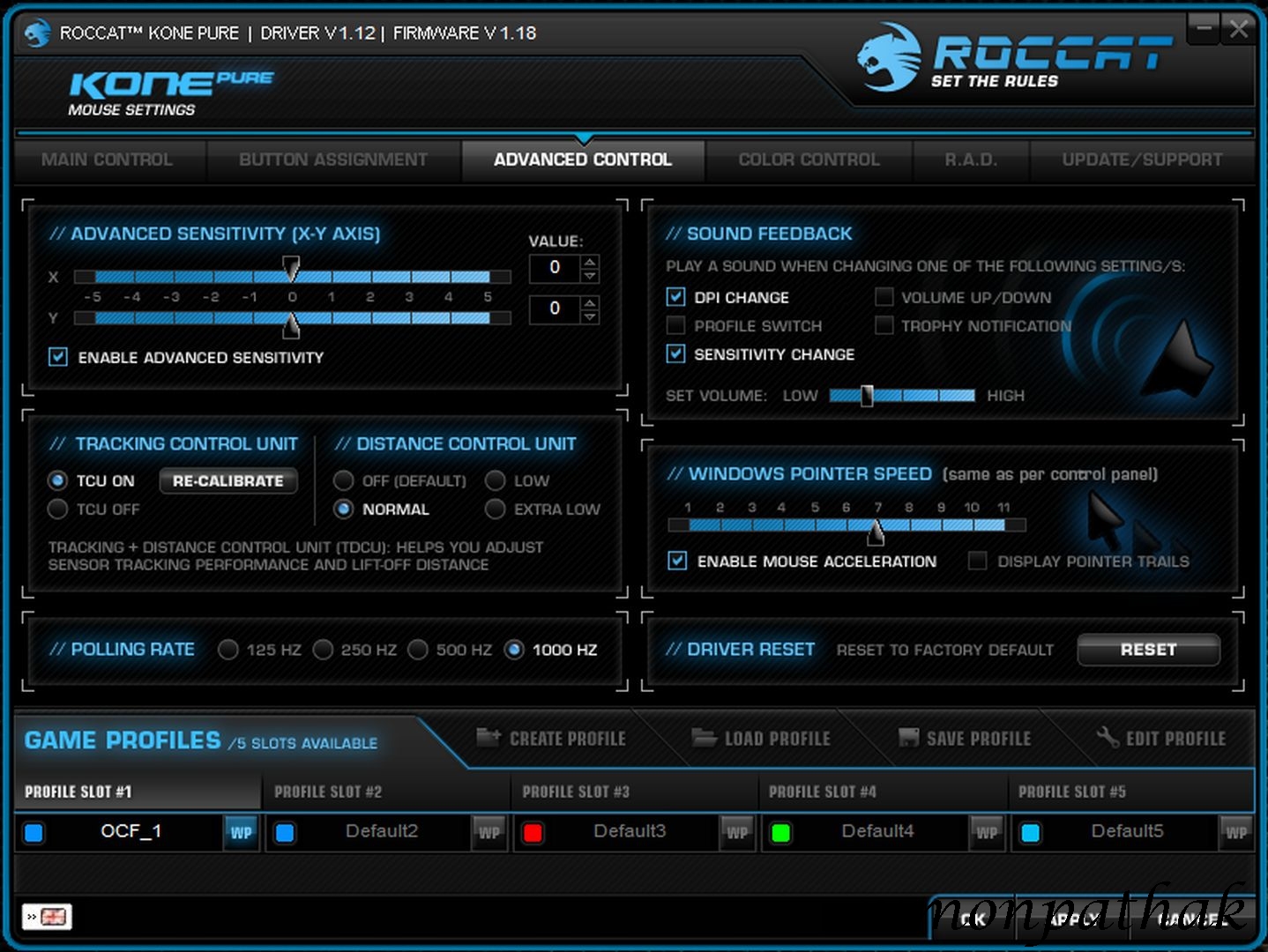The height and width of the screenshot is (952, 1268).
Task: Open the Button Assignment tab
Action: click(333, 160)
